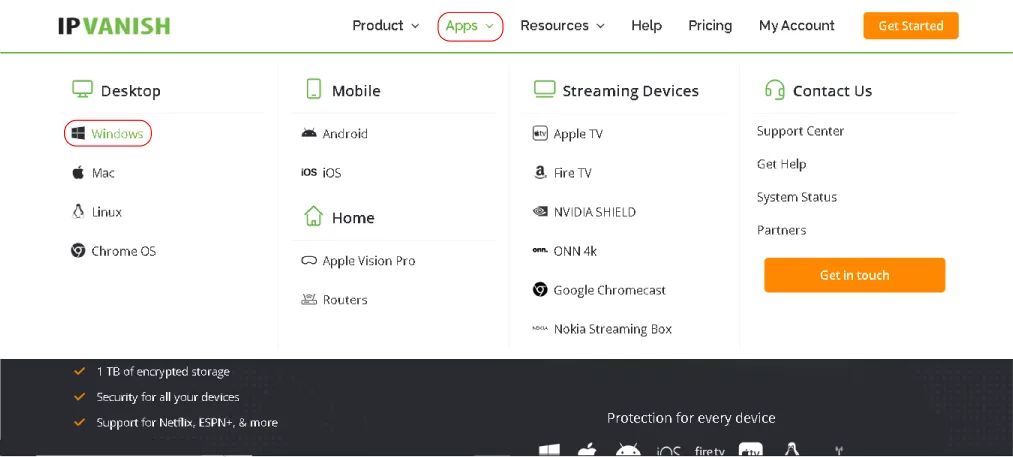The image size is (1013, 457).
Task: Click the IPVanish logo
Action: pos(114,26)
